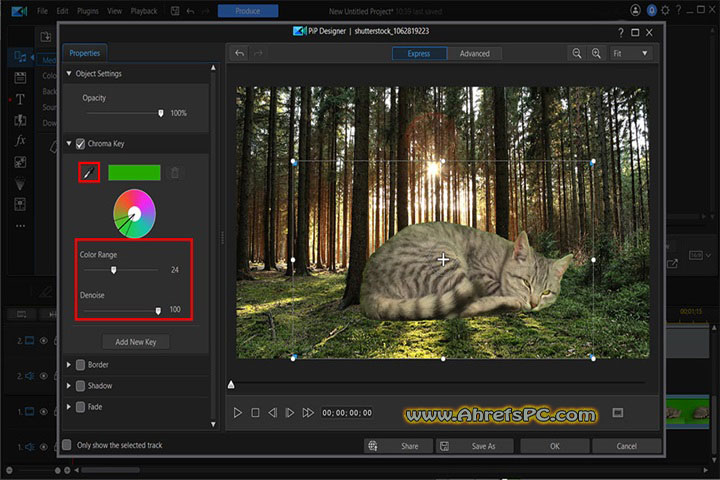Screen dimensions: 720x480
Task: Step to previous frame
Action: click(272, 412)
